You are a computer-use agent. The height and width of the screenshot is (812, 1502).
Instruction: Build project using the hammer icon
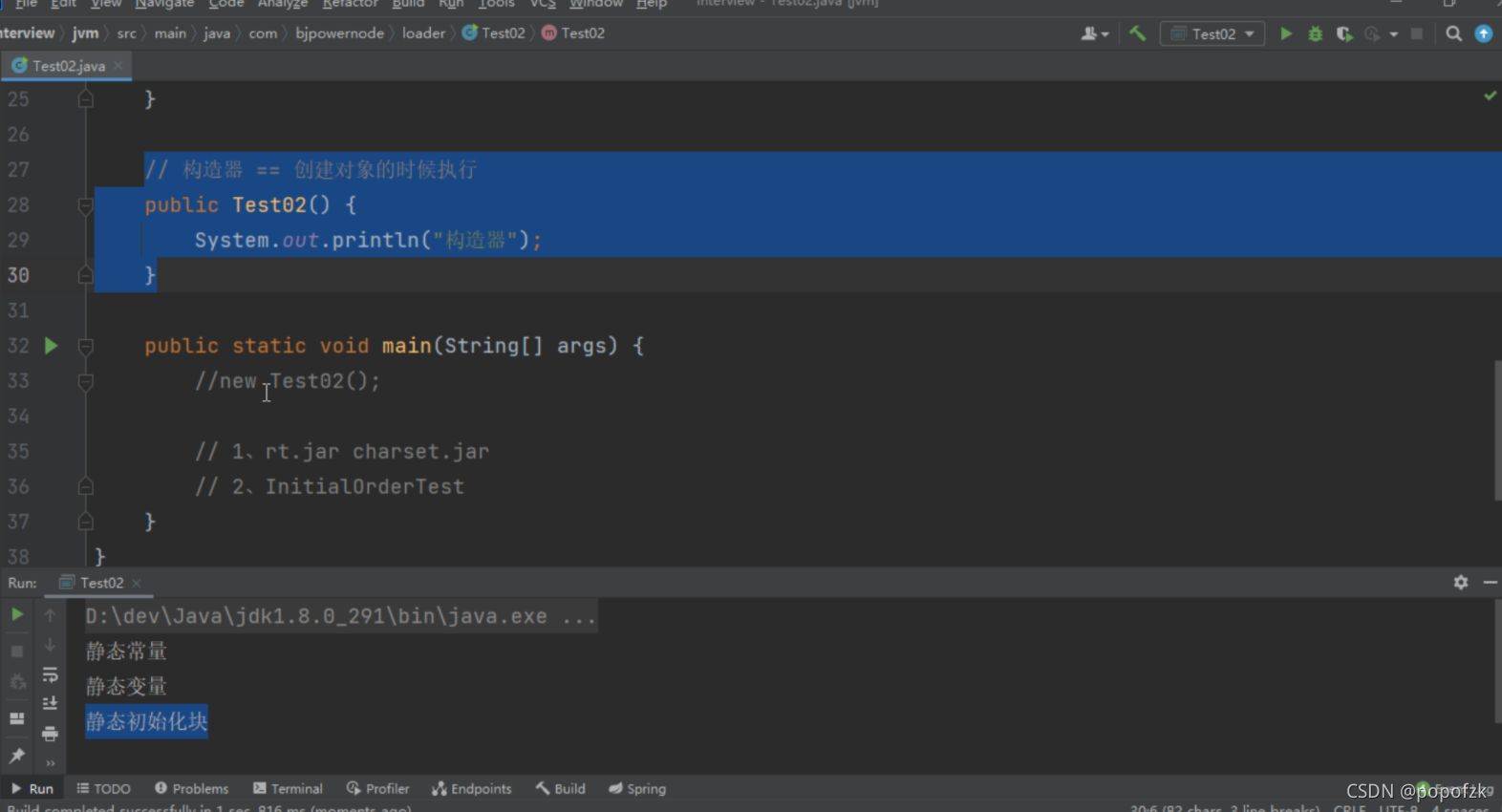tap(1137, 34)
